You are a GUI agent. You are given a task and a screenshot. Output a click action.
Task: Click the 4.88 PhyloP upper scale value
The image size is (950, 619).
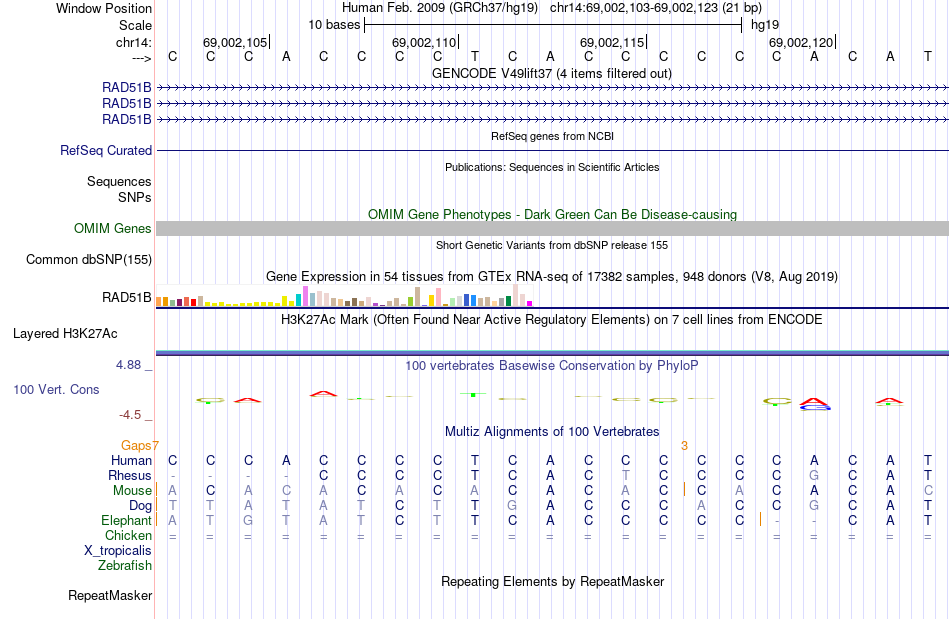pyautogui.click(x=128, y=365)
